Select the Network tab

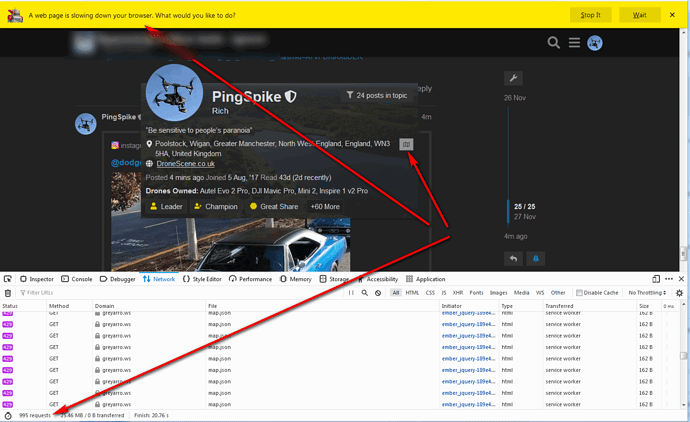[x=159, y=279]
